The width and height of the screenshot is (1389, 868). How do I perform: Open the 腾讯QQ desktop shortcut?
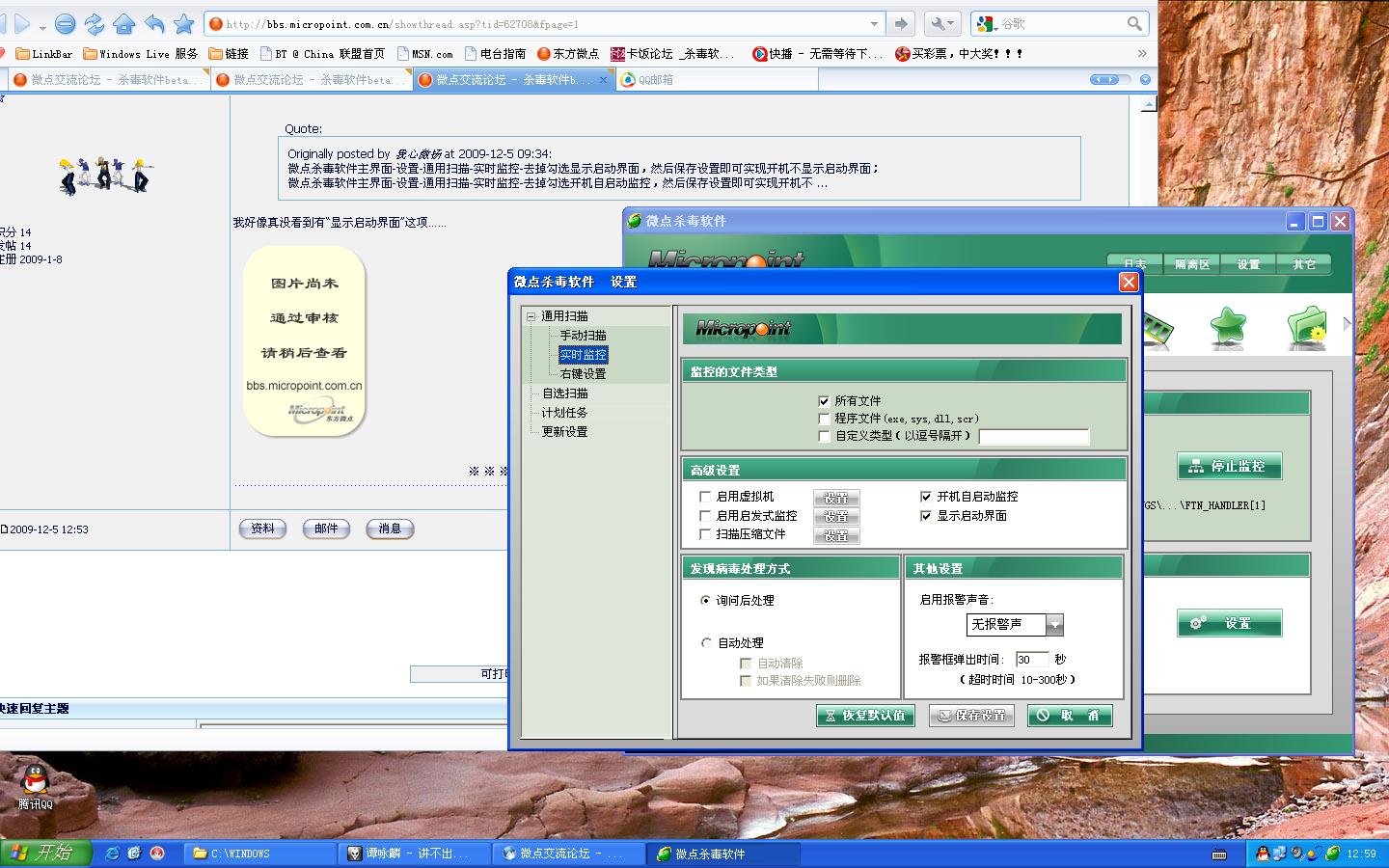point(36,786)
